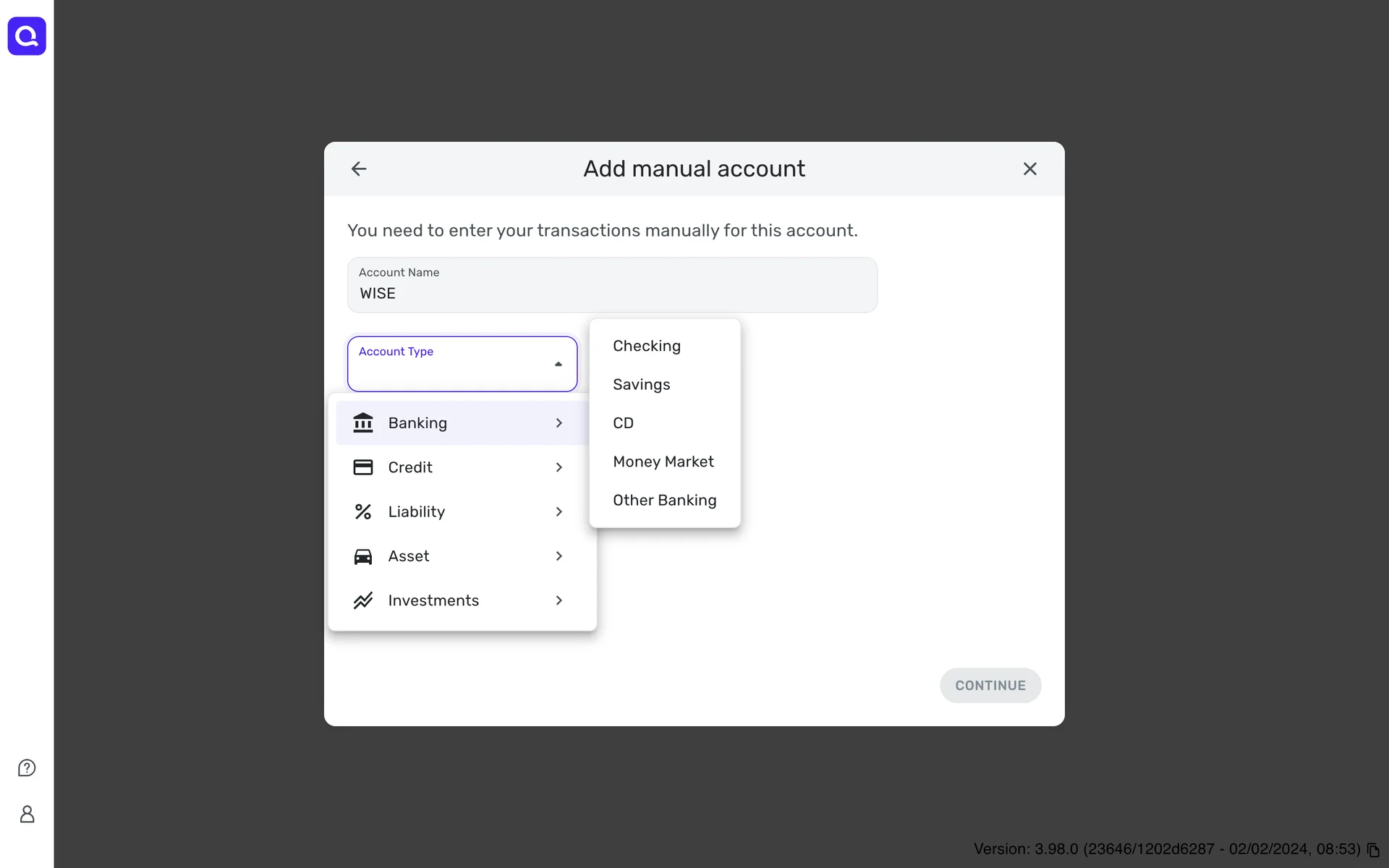Click the Banking bank building icon
The width and height of the screenshot is (1389, 868).
pyautogui.click(x=363, y=423)
